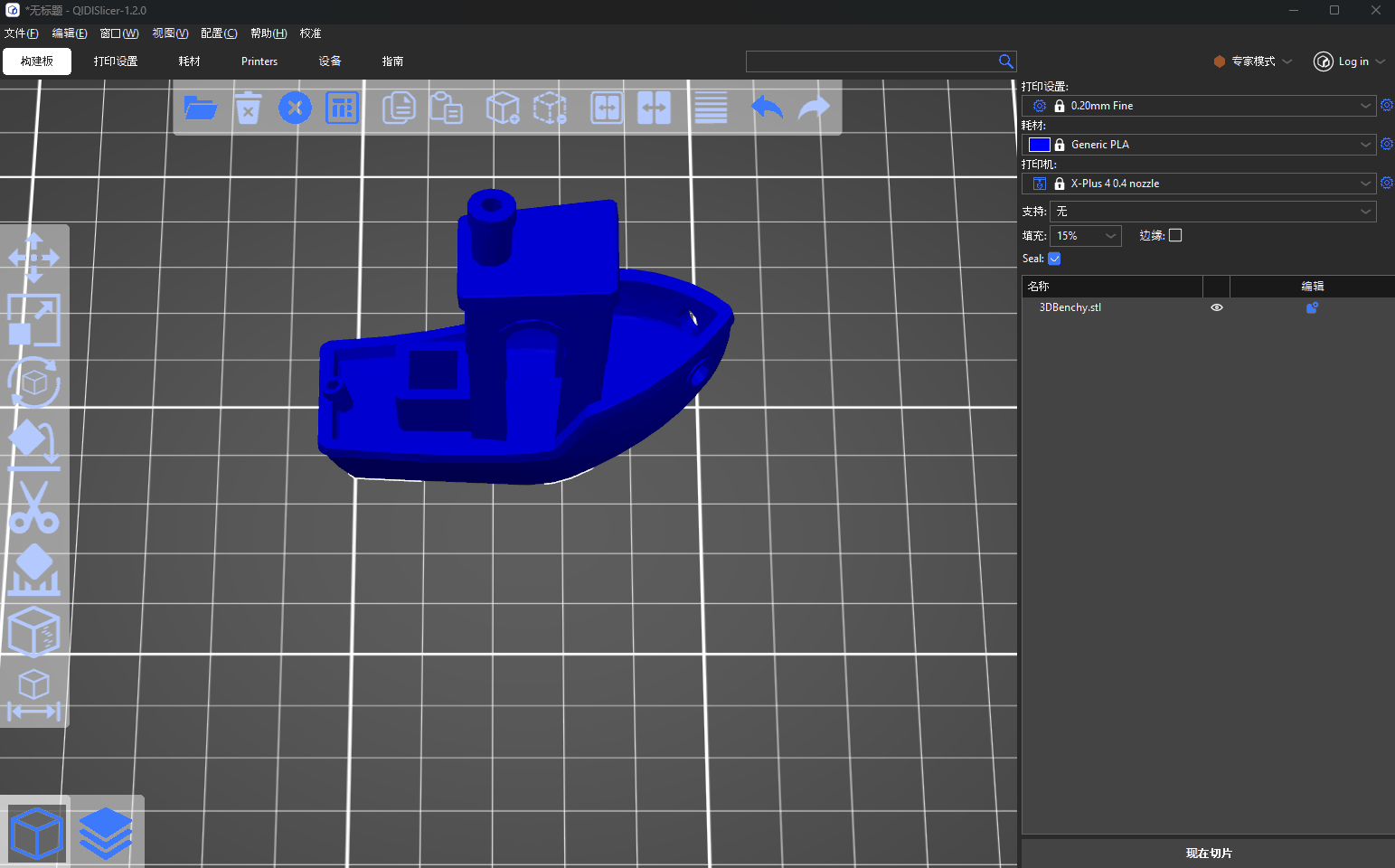
Task: Toggle the Seal checkbox
Action: pyautogui.click(x=1054, y=259)
